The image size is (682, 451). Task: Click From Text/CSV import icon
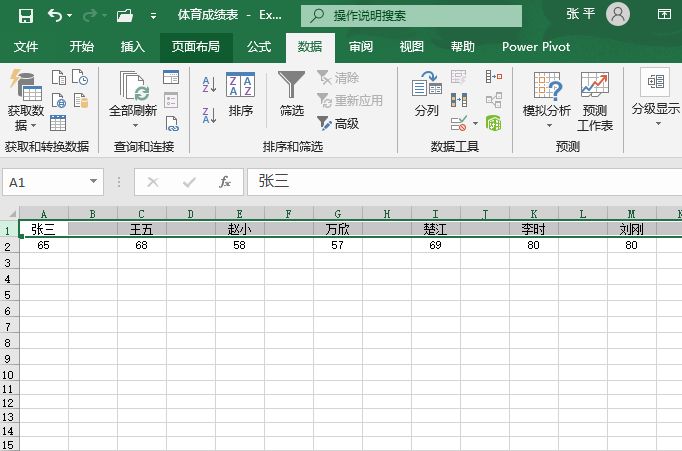coord(59,78)
